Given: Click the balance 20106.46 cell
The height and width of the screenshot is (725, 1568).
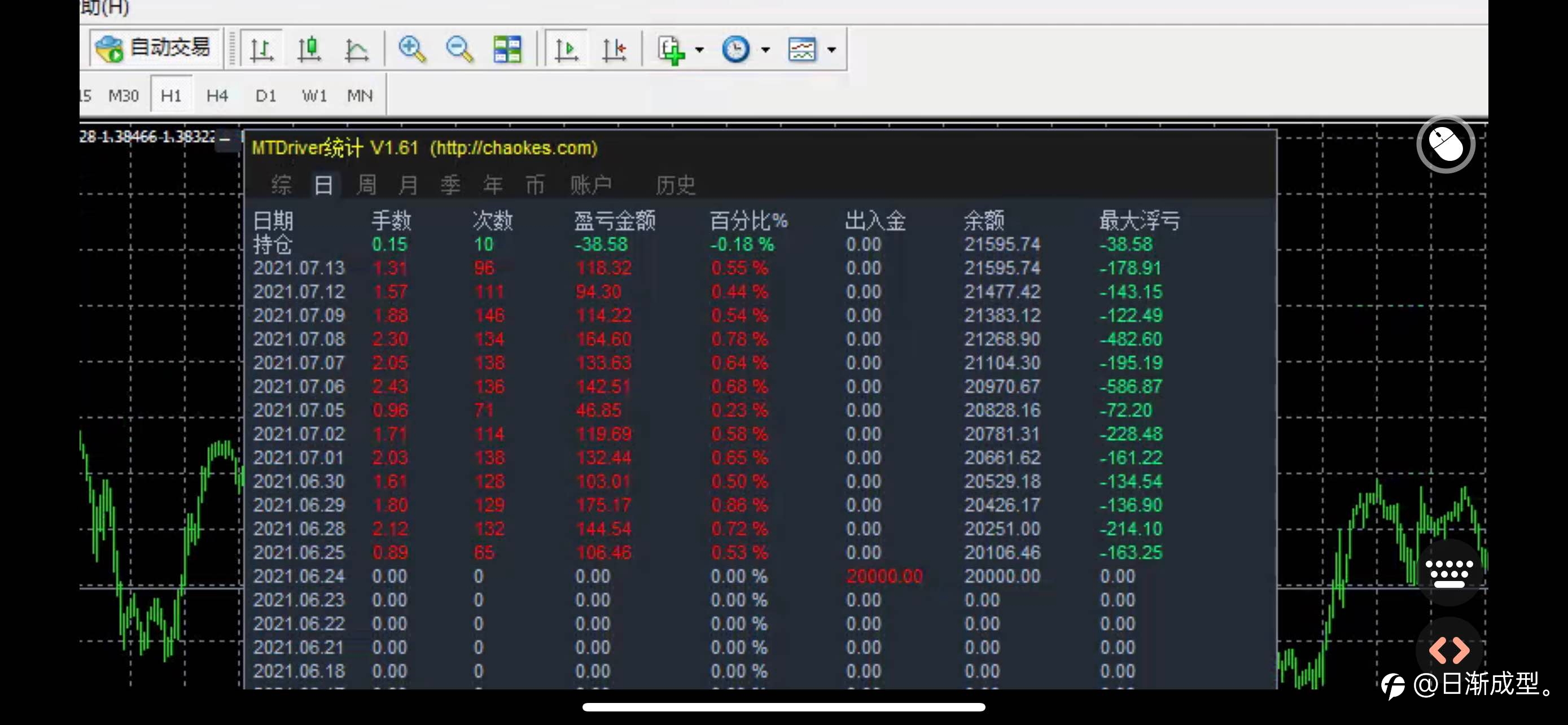Looking at the screenshot, I should coord(1002,553).
